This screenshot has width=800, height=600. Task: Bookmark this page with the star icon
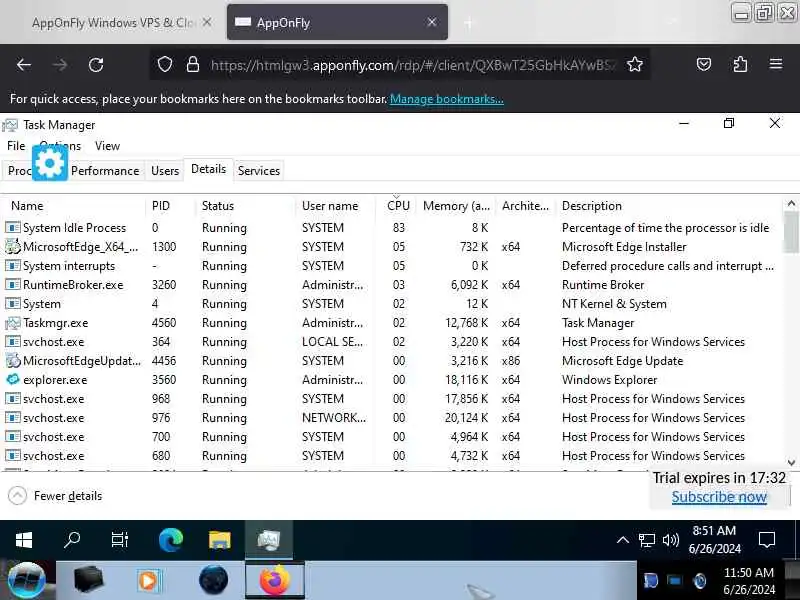tap(635, 65)
